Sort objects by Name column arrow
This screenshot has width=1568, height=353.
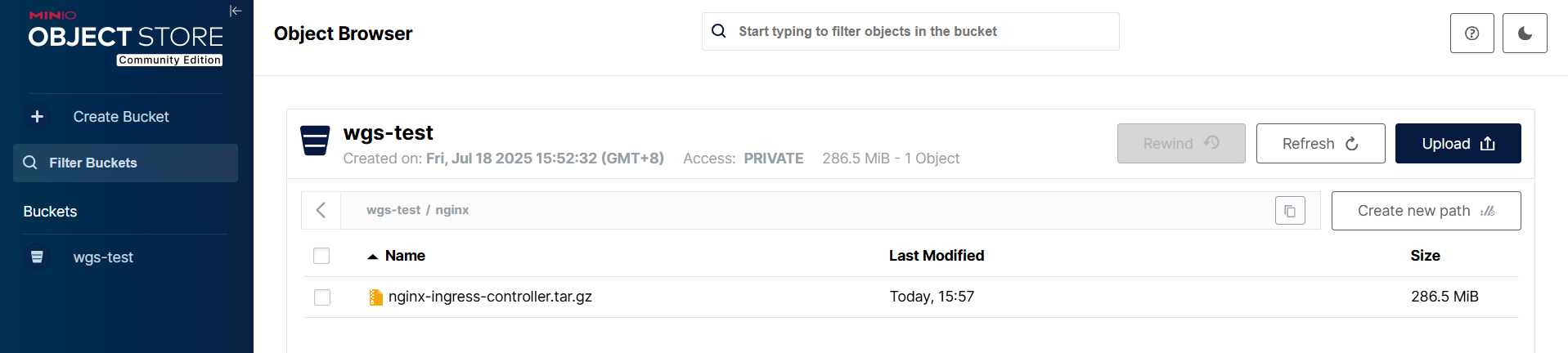[373, 257]
